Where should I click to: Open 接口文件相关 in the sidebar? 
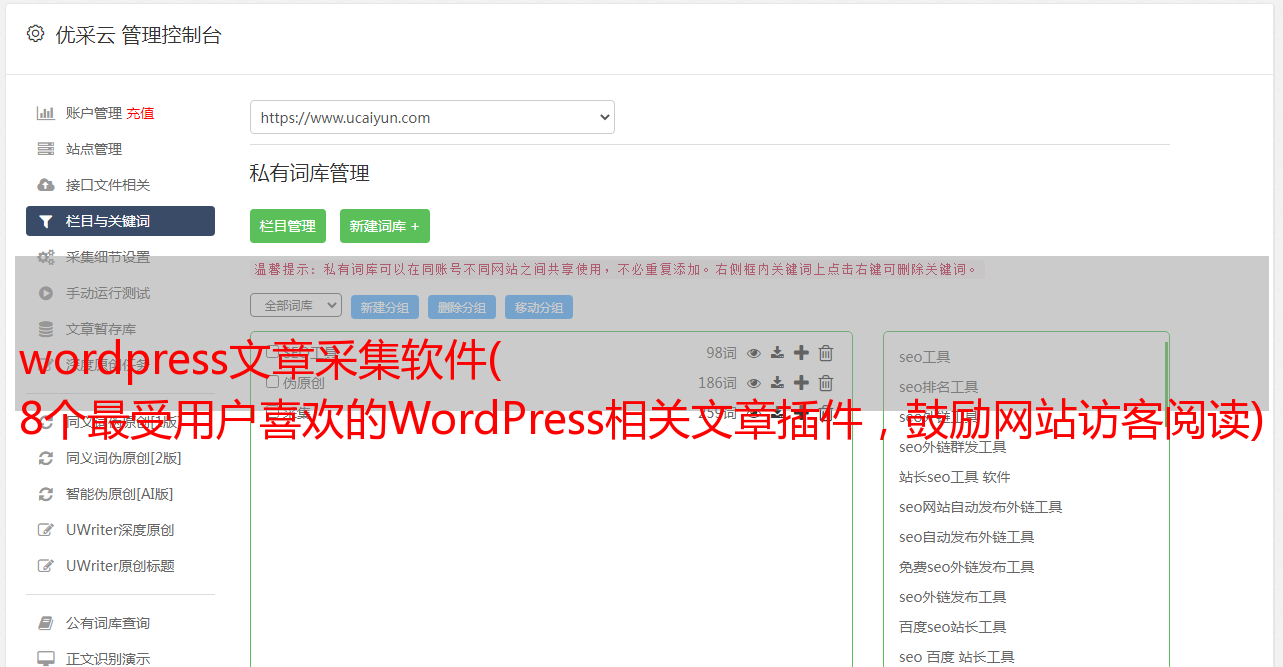108,185
